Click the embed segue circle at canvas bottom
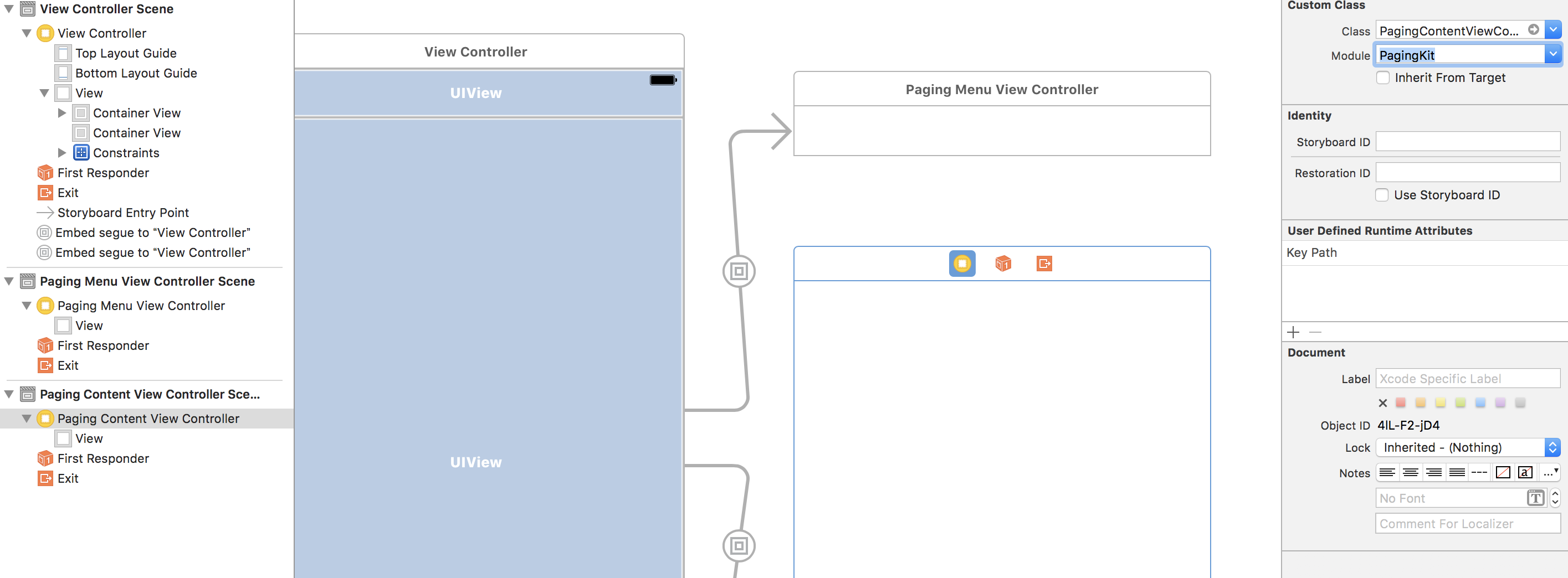The height and width of the screenshot is (578, 1568). (739, 545)
